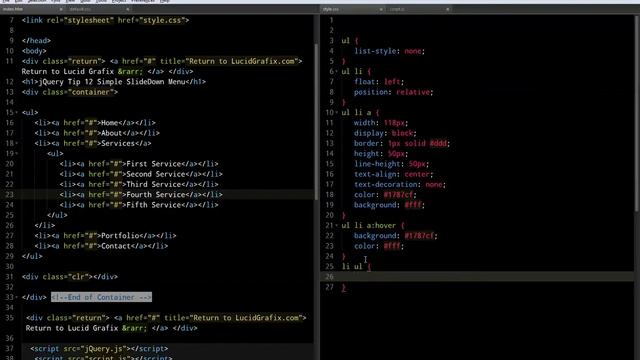Click the 'Fifth Service' list item line
640x360 pixels.
coord(139,205)
